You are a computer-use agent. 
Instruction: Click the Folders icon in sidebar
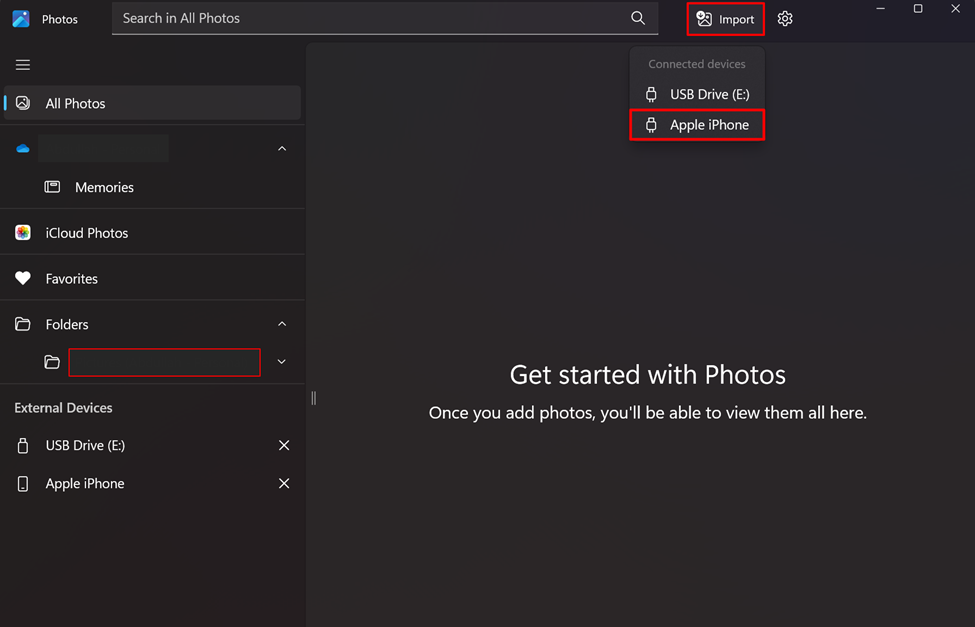(23, 324)
